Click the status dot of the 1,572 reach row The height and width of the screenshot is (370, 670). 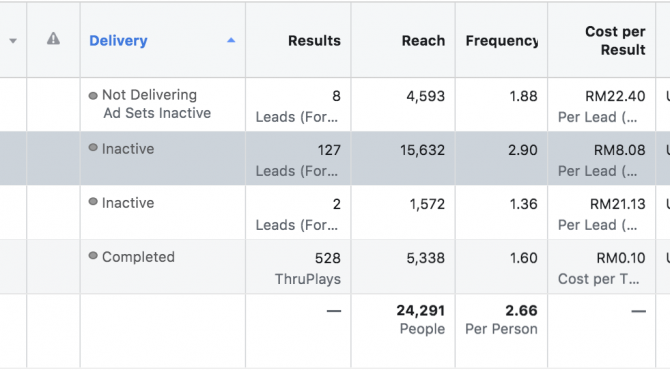93,202
